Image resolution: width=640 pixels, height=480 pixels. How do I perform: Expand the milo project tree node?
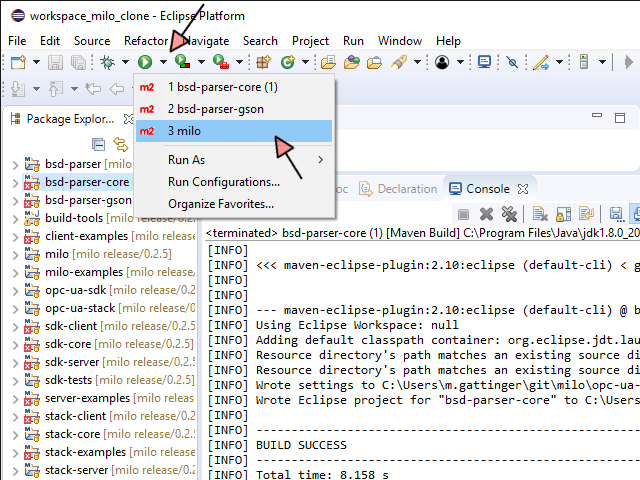coord(14,254)
